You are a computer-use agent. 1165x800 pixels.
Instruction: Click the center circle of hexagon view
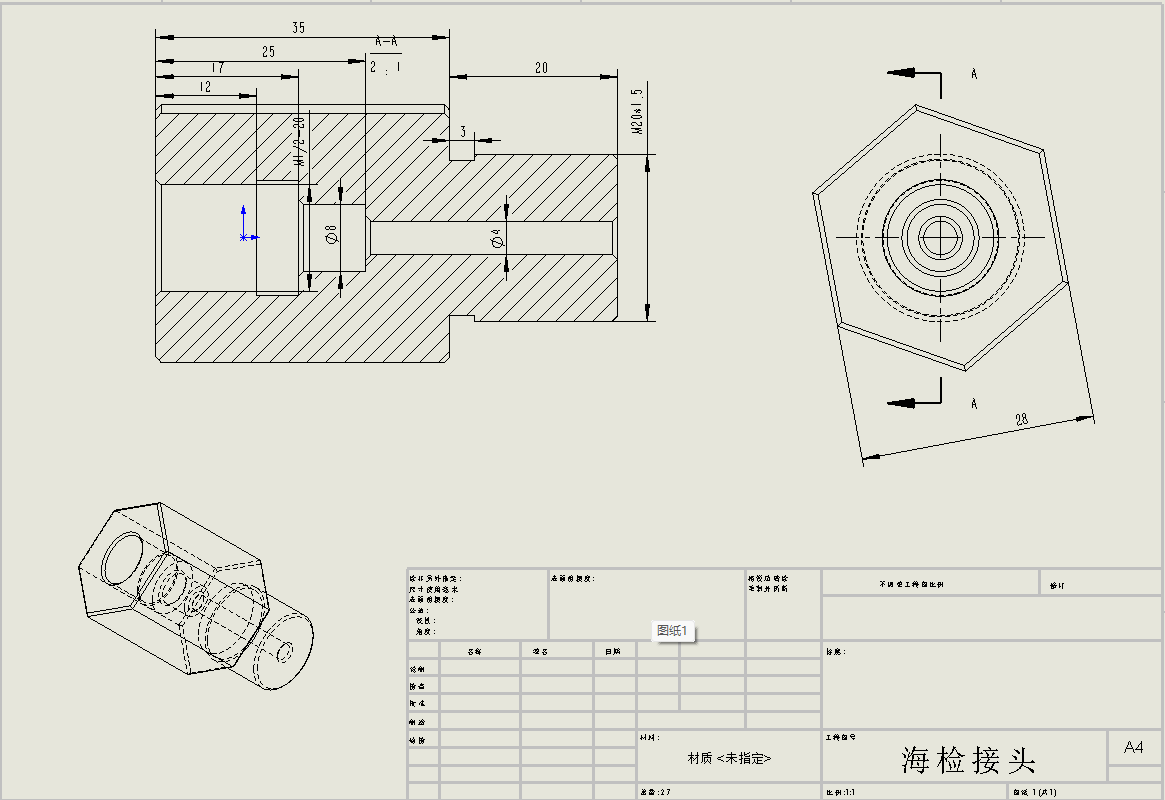[x=940, y=237]
